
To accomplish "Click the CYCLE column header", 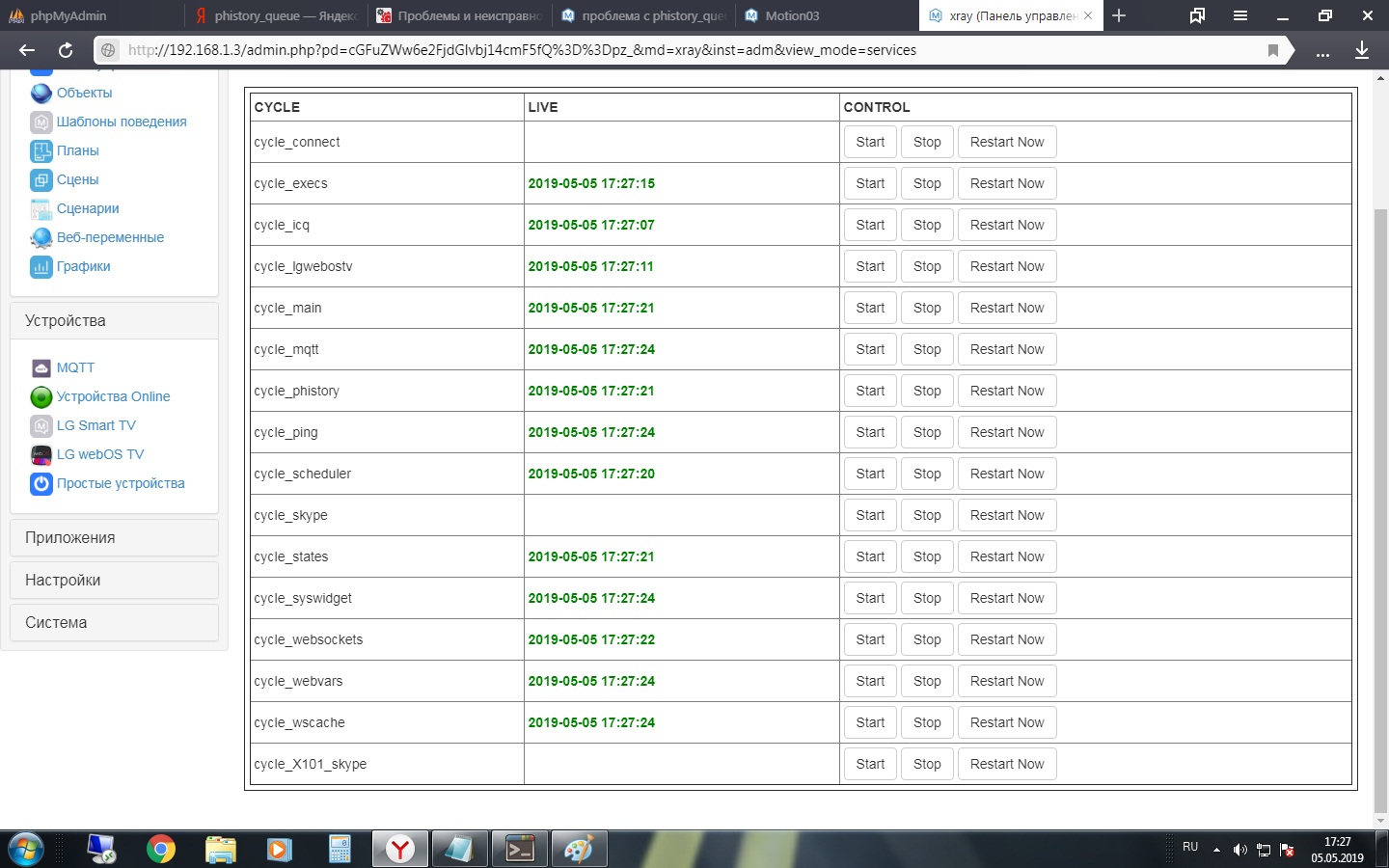I will 277,107.
